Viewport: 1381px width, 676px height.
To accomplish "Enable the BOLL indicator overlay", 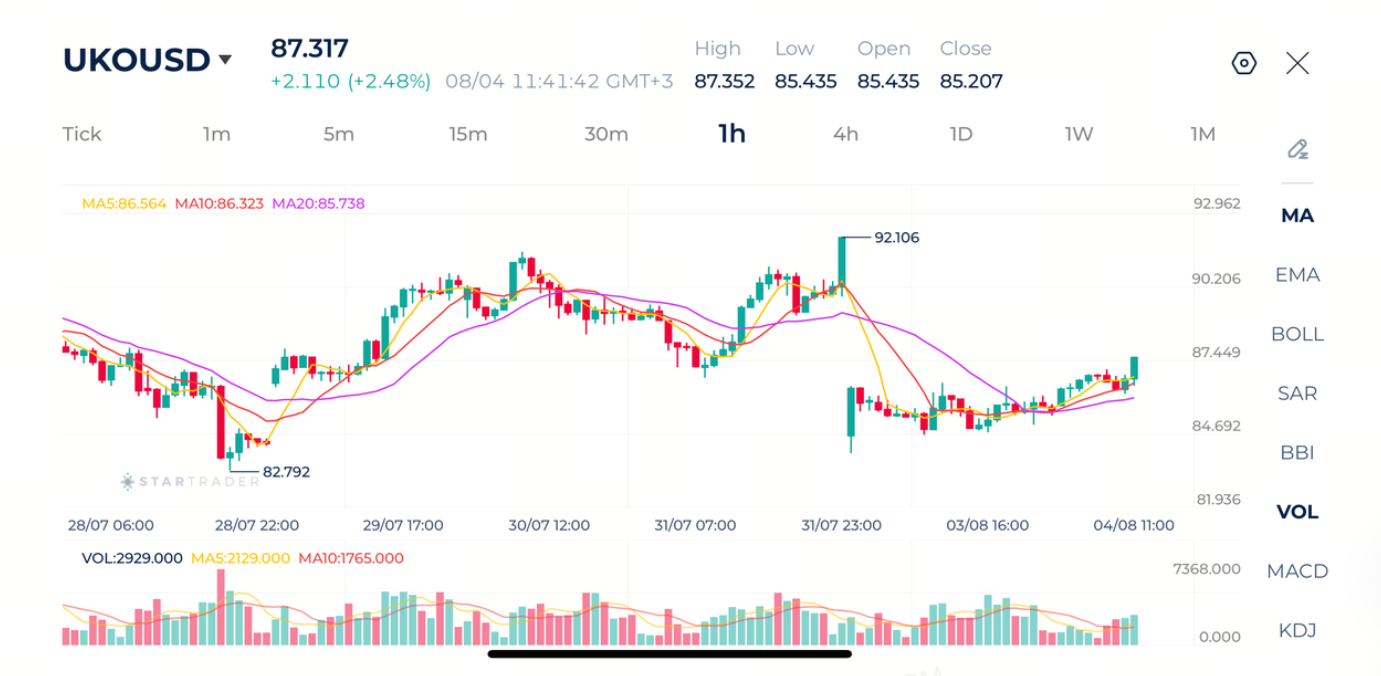I will point(1297,334).
